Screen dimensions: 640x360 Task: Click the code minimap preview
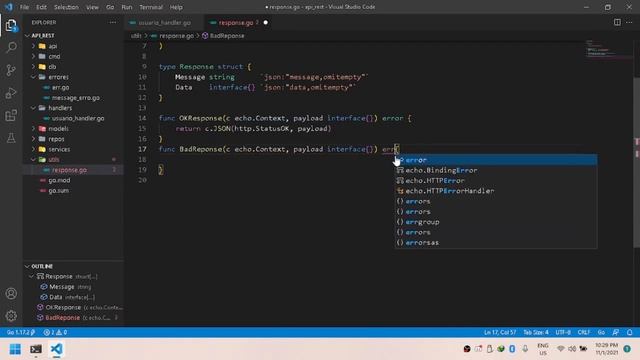coord(608,50)
